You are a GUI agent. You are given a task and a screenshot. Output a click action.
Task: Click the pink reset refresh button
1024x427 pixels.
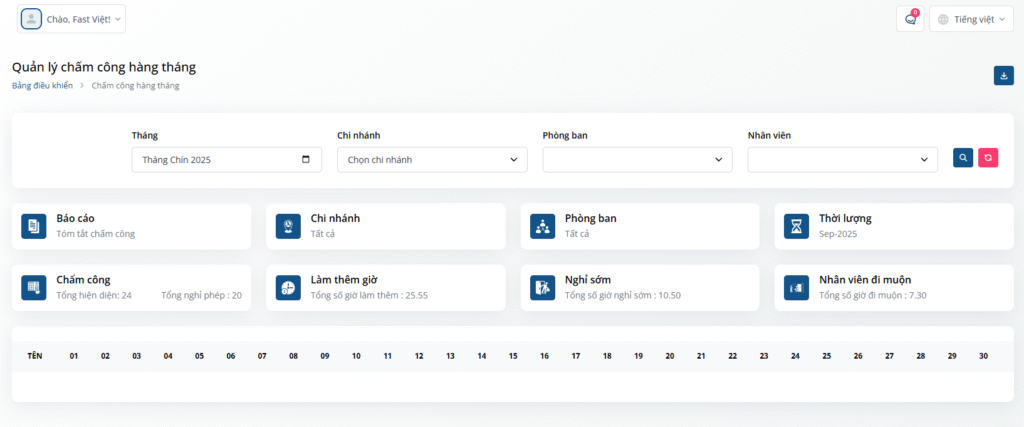point(988,158)
